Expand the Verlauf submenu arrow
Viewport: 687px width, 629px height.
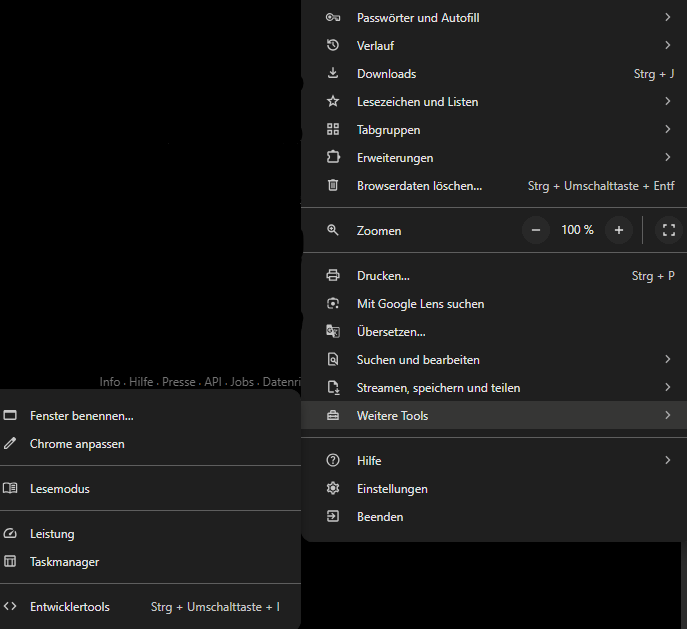667,45
